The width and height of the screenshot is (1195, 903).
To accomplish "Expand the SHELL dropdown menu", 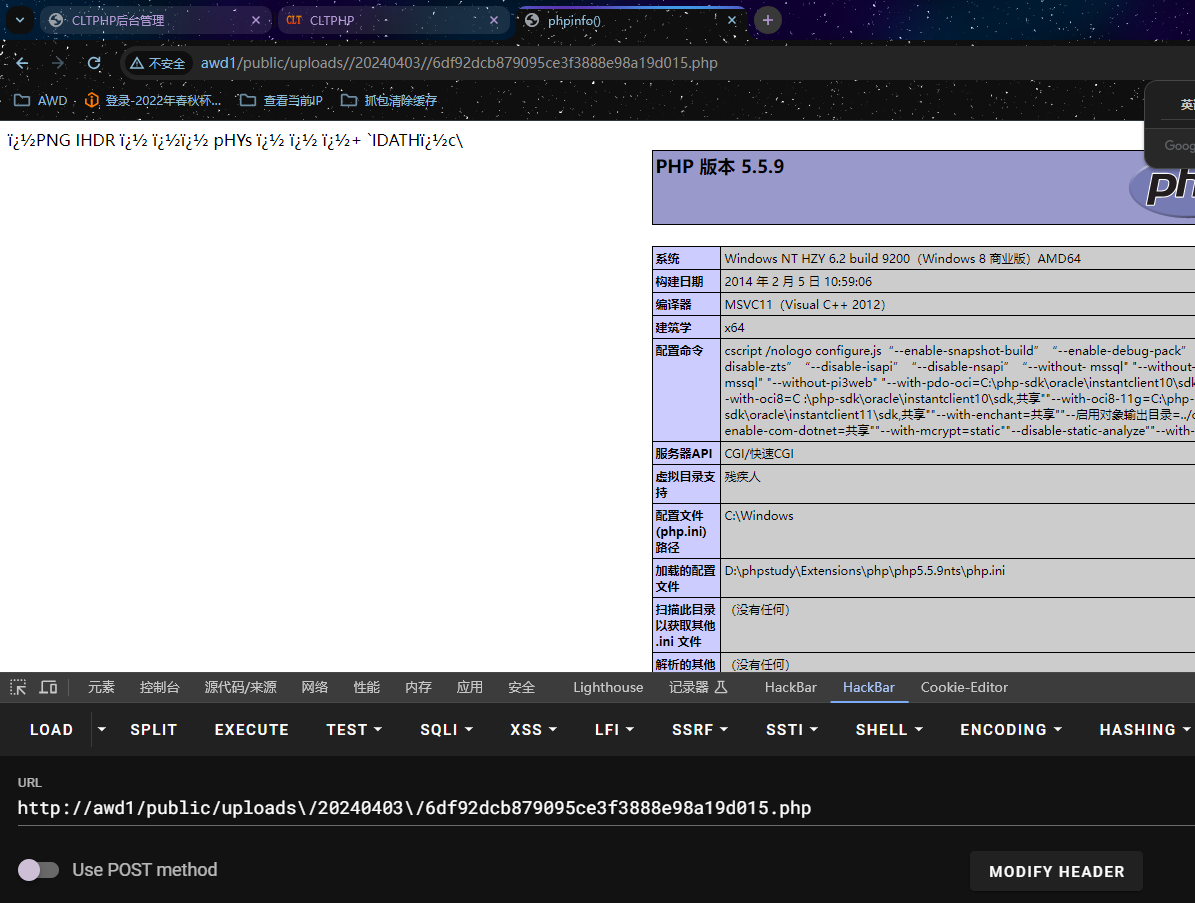I will (889, 730).
